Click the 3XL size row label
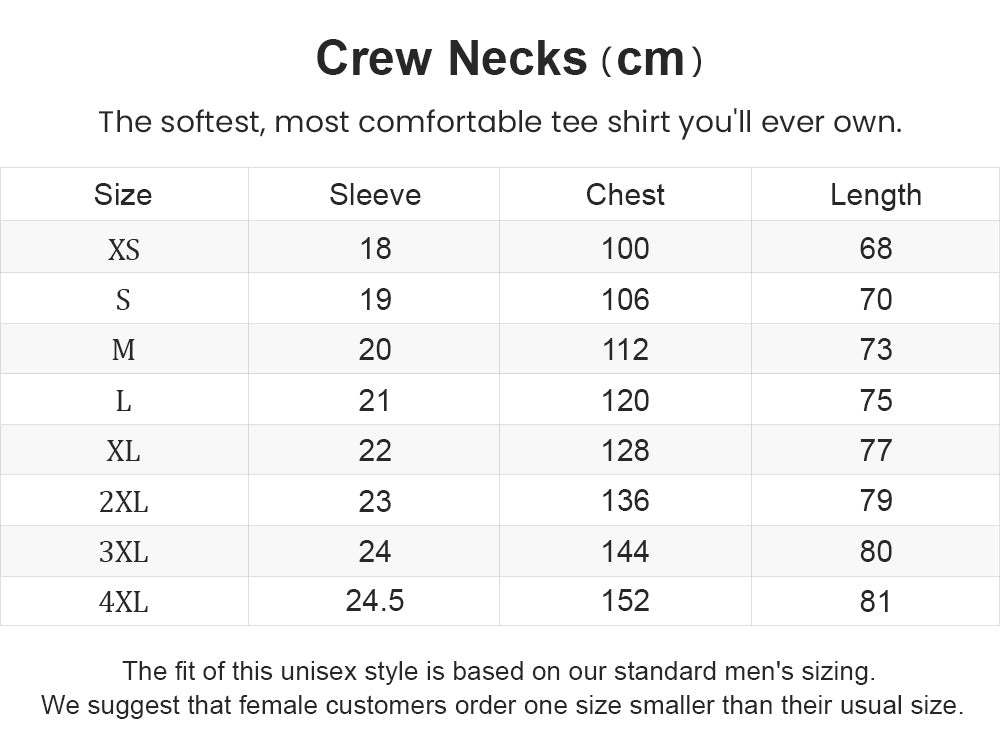 point(124,552)
